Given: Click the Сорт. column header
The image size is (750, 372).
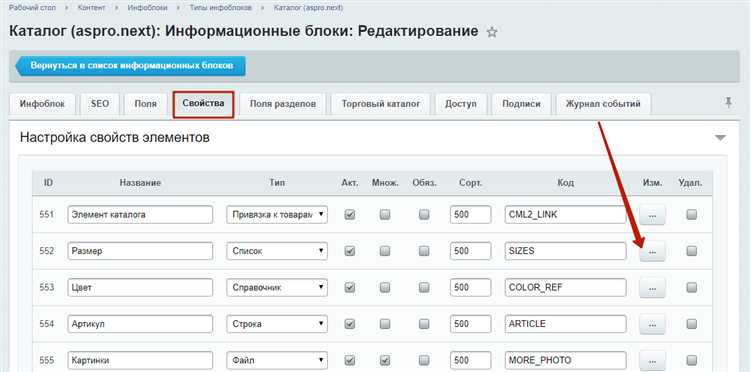Looking at the screenshot, I should coord(470,183).
